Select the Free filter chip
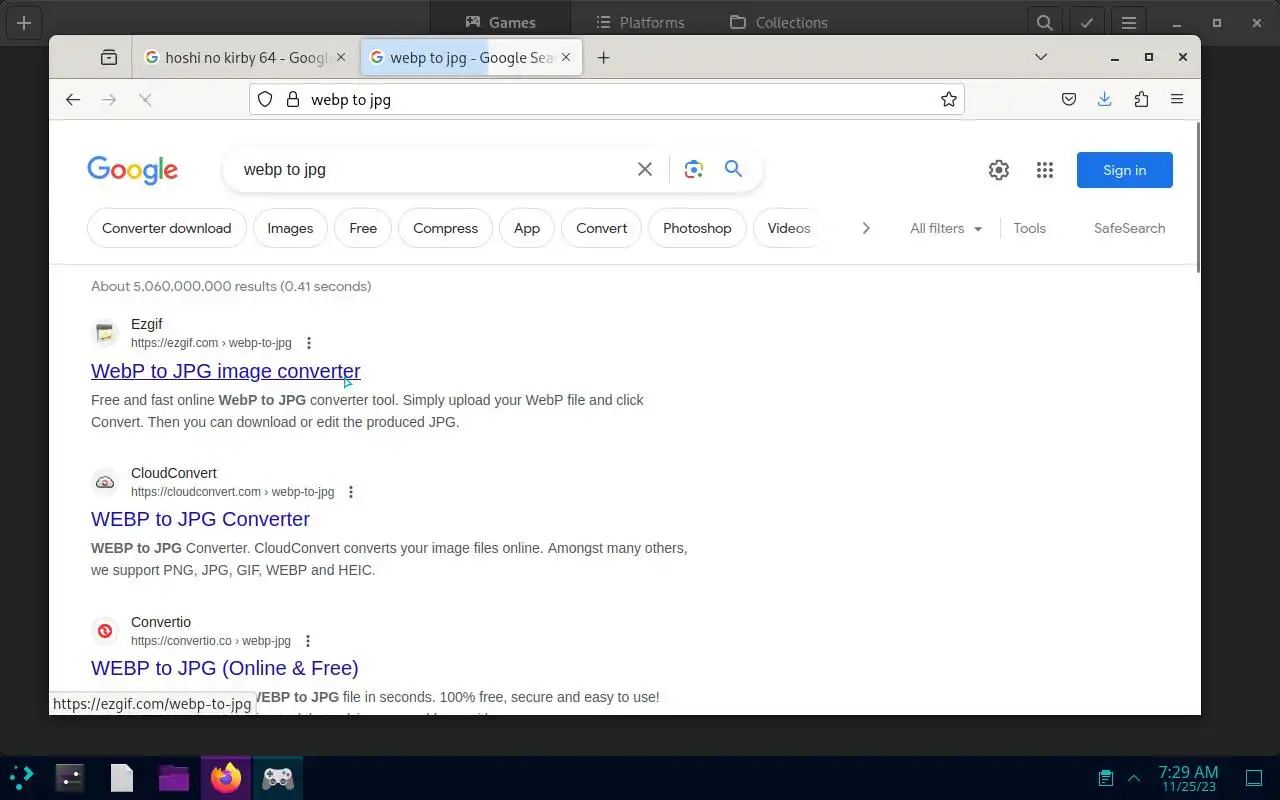 click(363, 228)
